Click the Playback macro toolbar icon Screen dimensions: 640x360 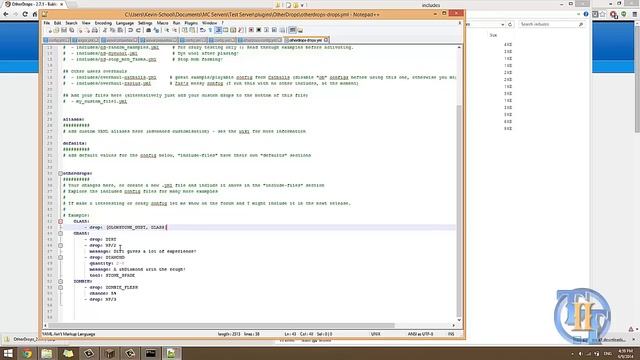tap(267, 30)
